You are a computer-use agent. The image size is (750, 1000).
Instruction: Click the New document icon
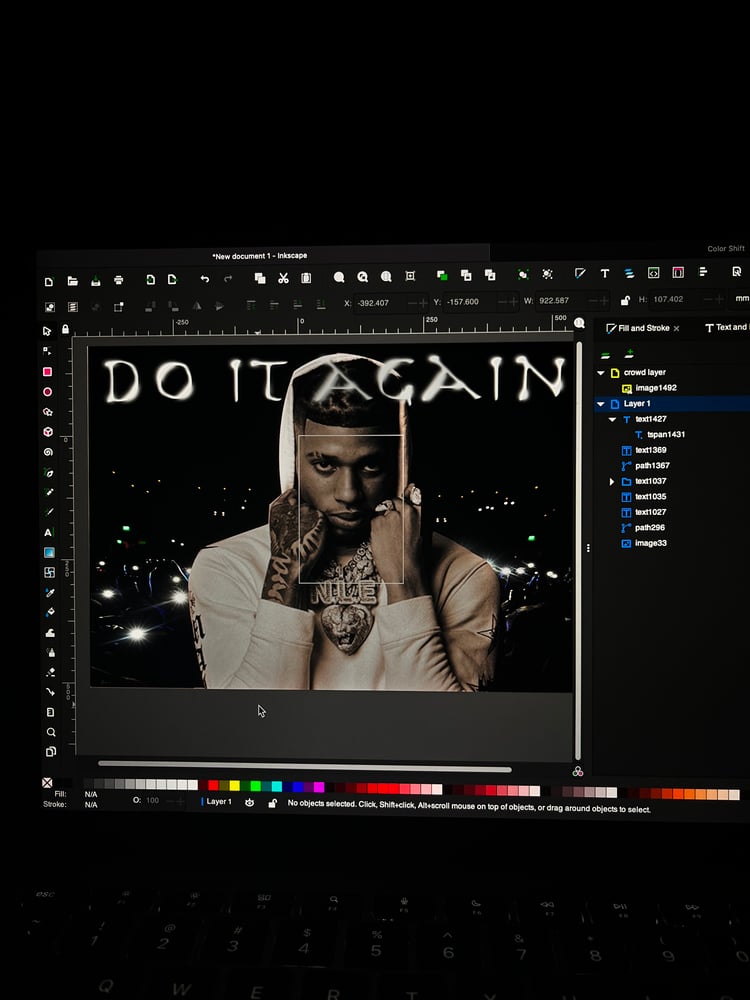(49, 281)
